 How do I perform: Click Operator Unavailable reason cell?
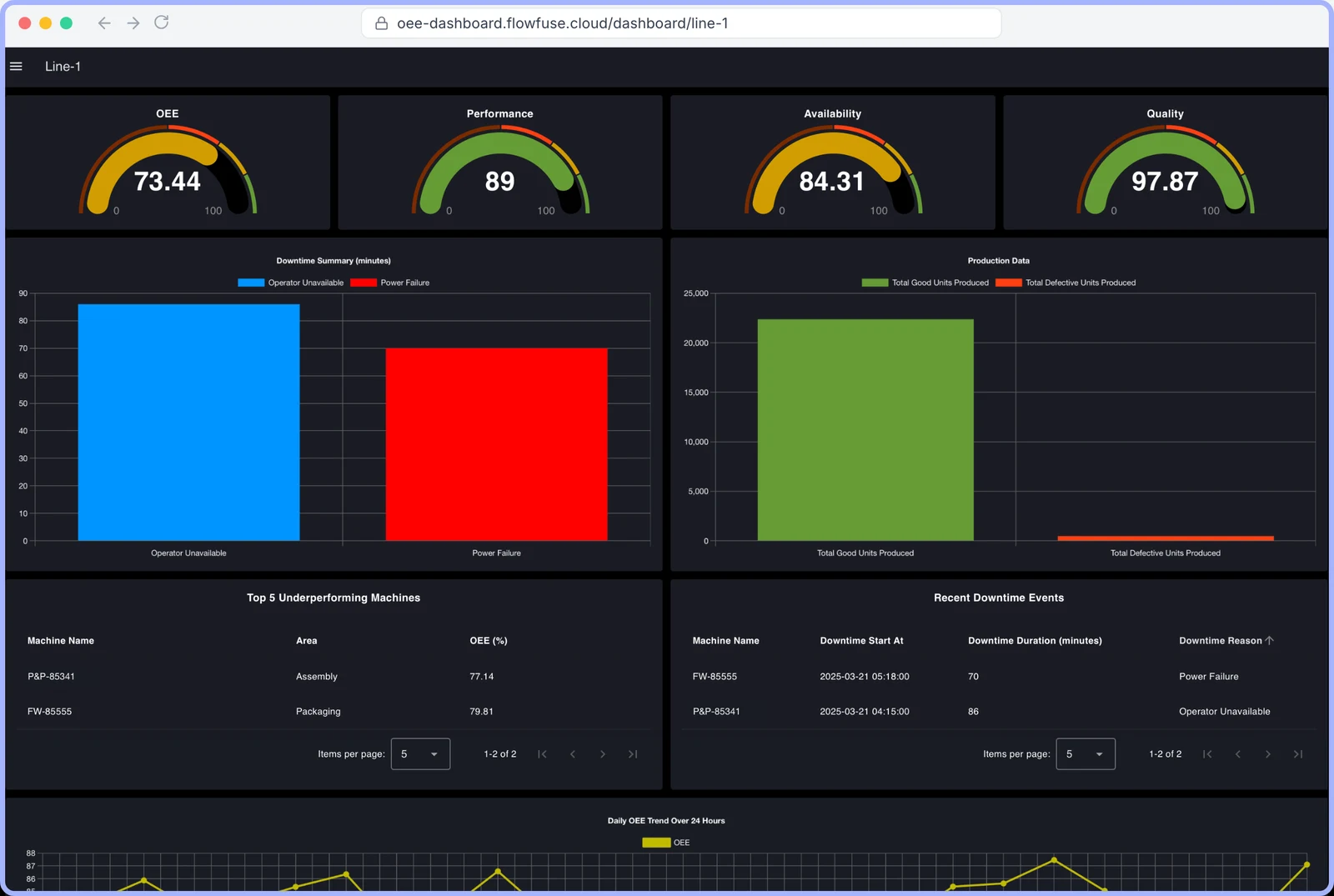pos(1225,712)
